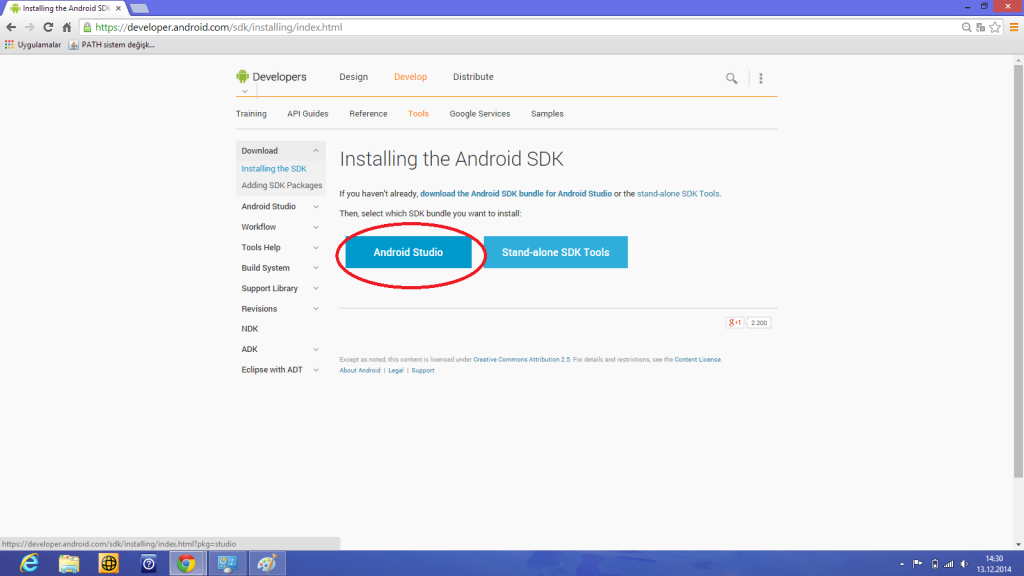Click the site search magnifier icon
This screenshot has width=1024, height=576.
732,78
